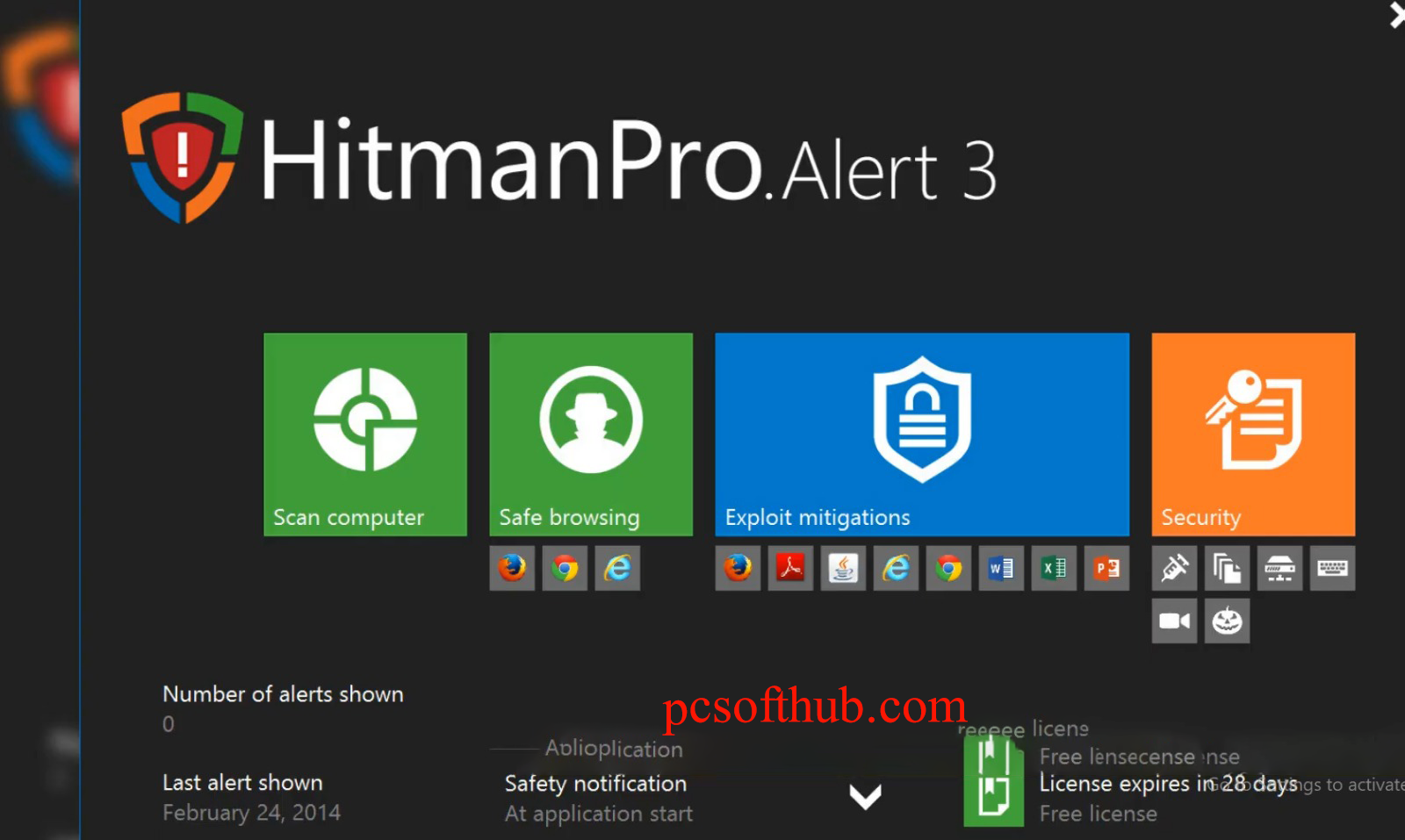Click 'Safety notification' setting text
This screenshot has height=840, width=1405.
[595, 784]
